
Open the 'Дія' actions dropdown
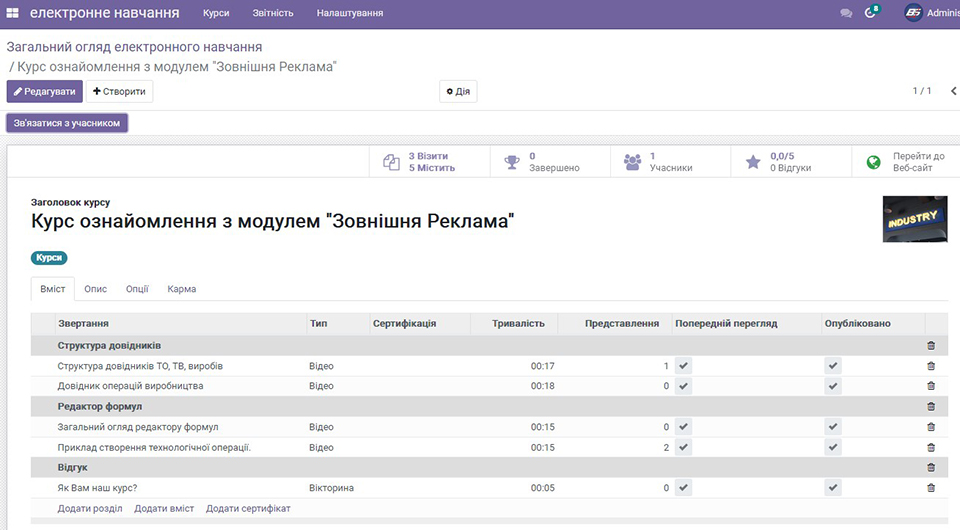[458, 92]
